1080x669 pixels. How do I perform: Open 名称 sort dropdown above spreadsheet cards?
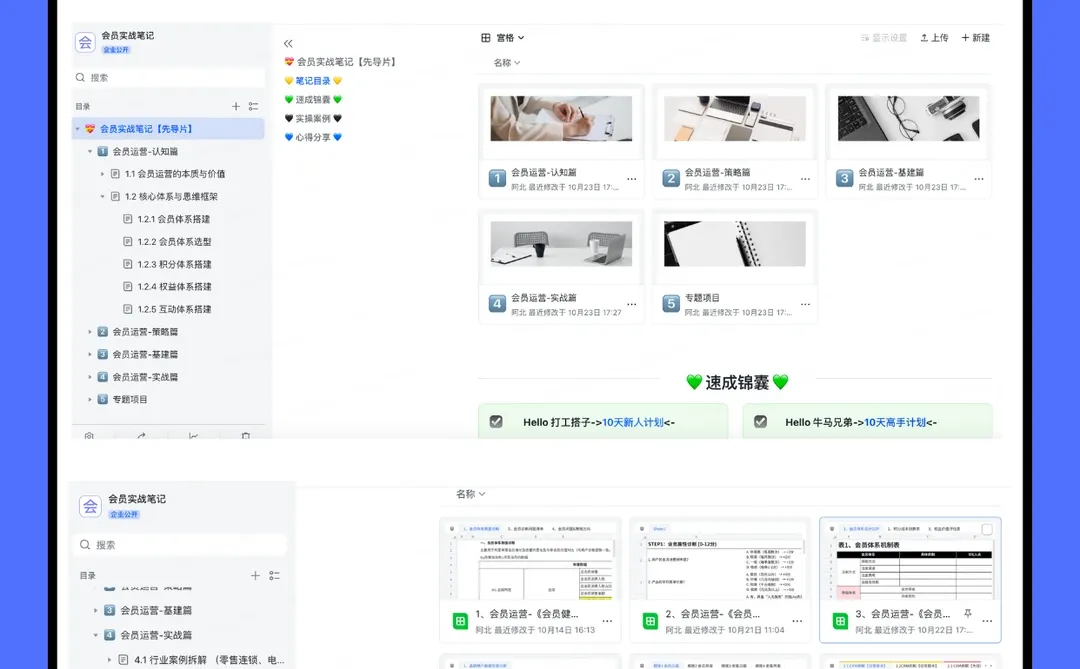click(470, 494)
